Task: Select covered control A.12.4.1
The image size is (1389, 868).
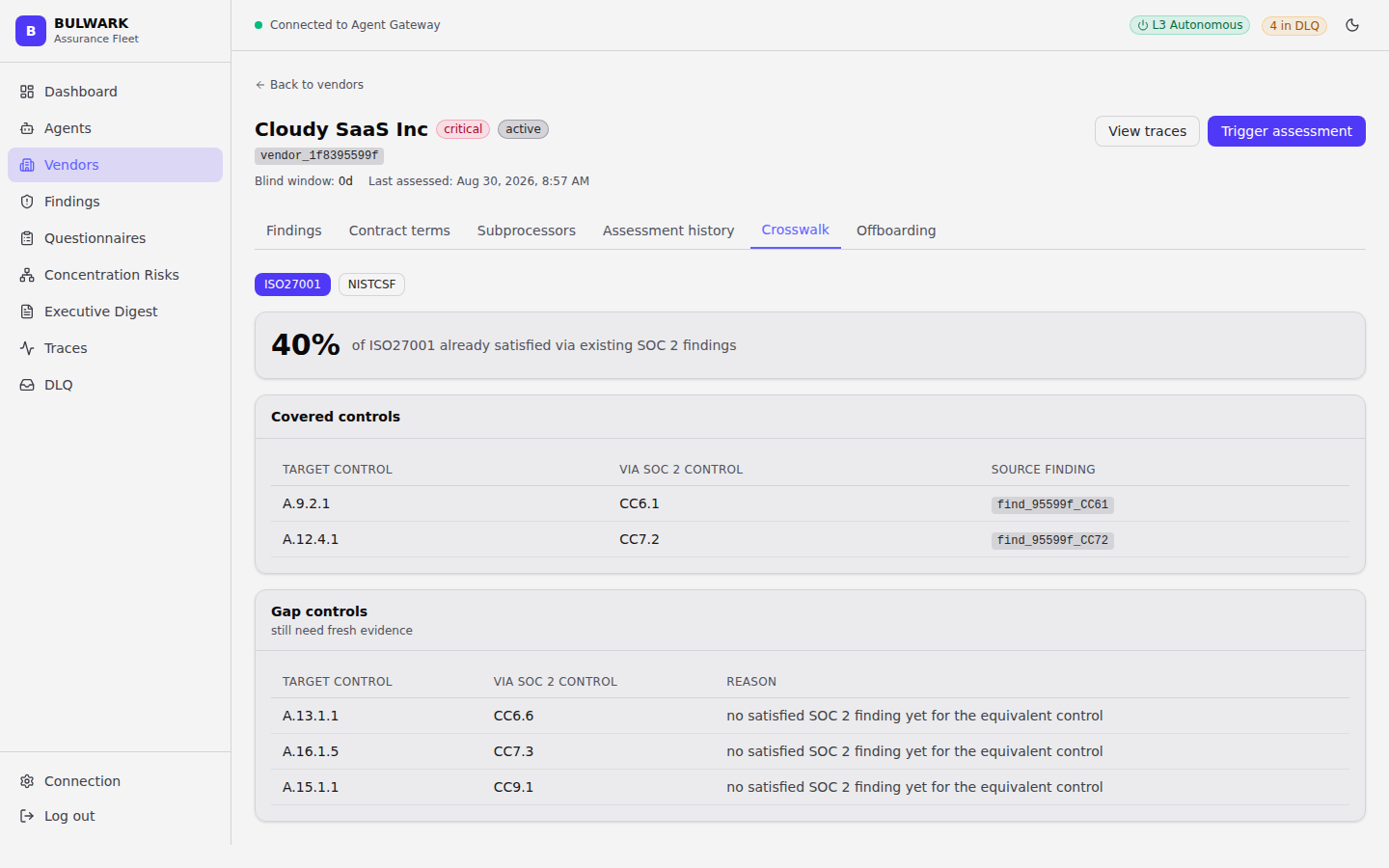Action: (x=311, y=539)
